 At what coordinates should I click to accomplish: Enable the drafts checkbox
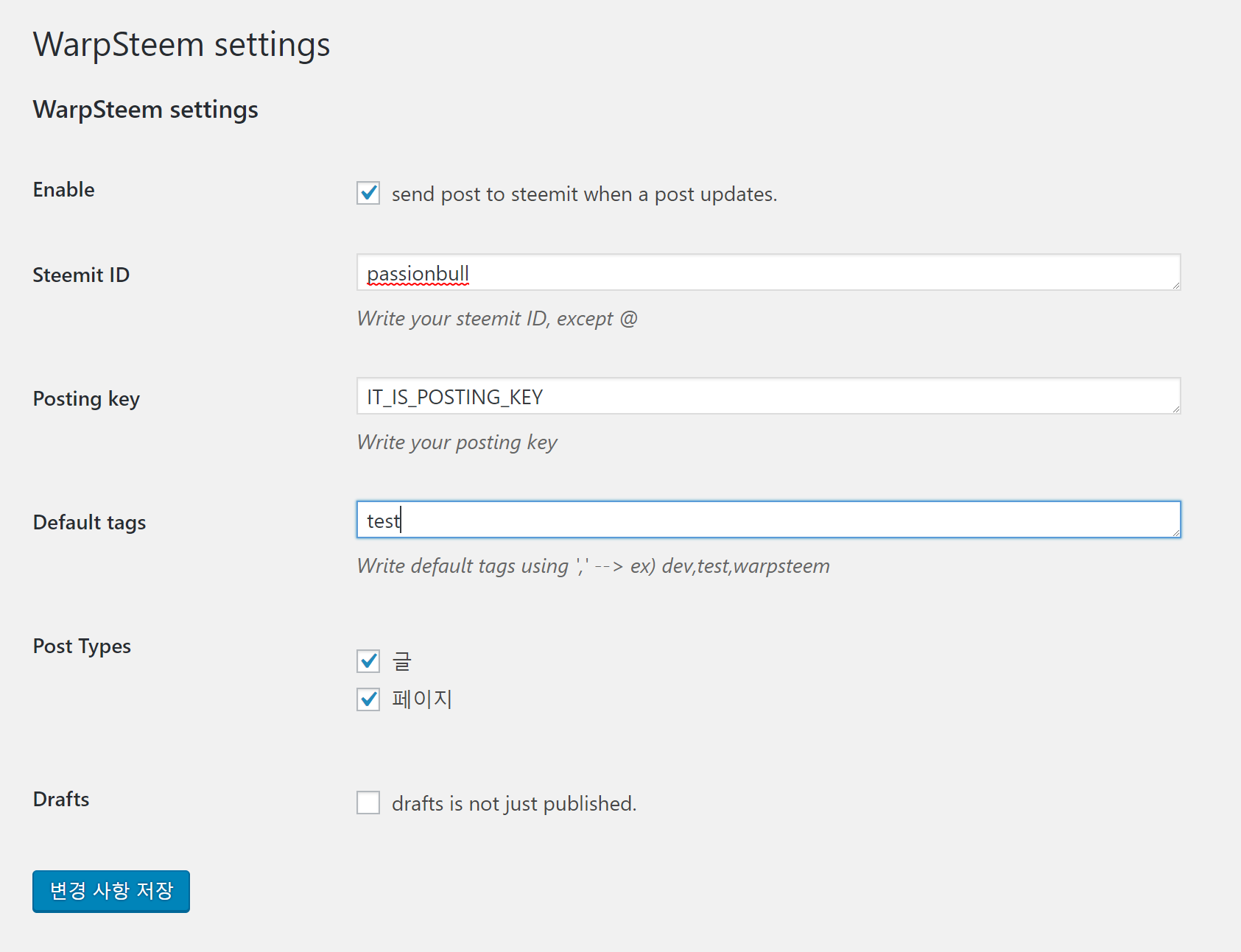368,803
